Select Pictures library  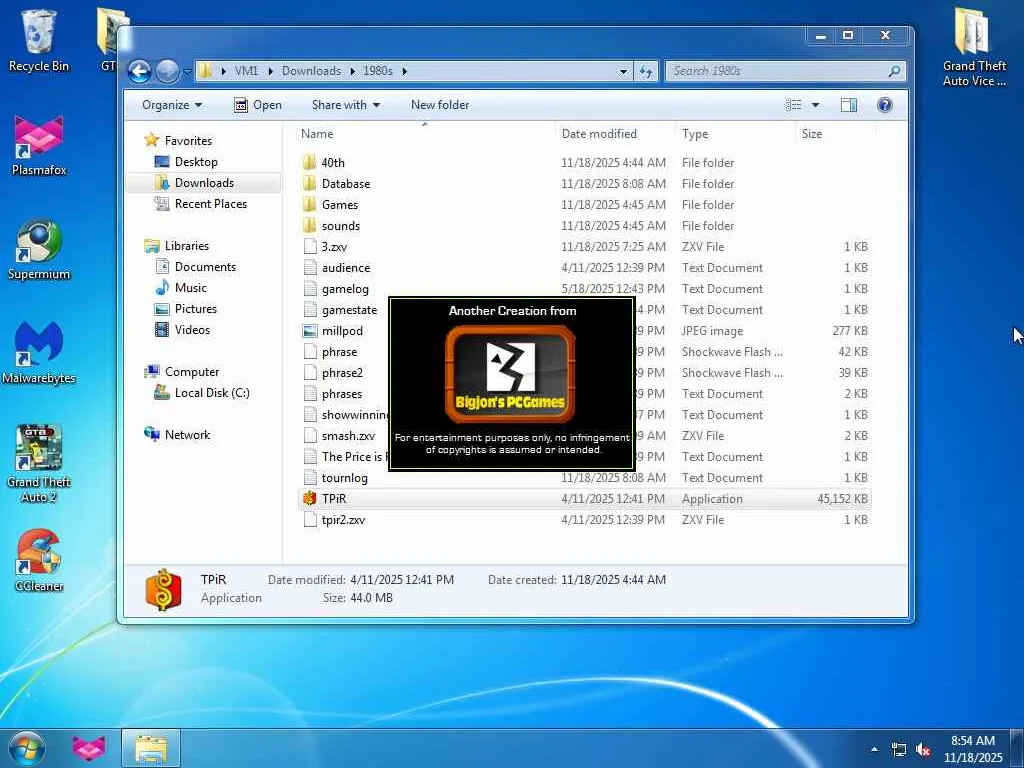195,308
